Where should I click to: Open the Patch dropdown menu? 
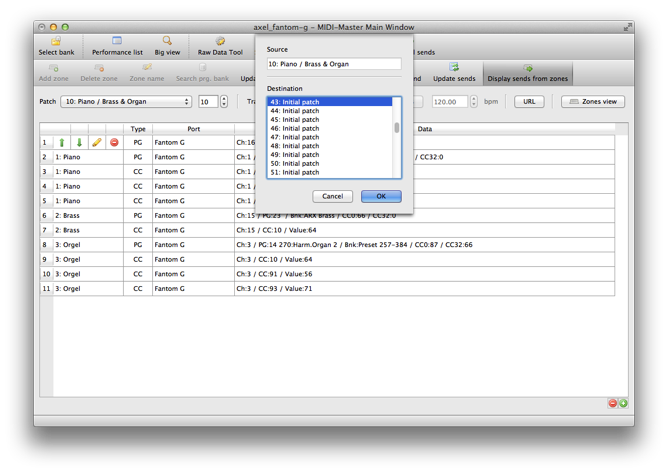126,102
